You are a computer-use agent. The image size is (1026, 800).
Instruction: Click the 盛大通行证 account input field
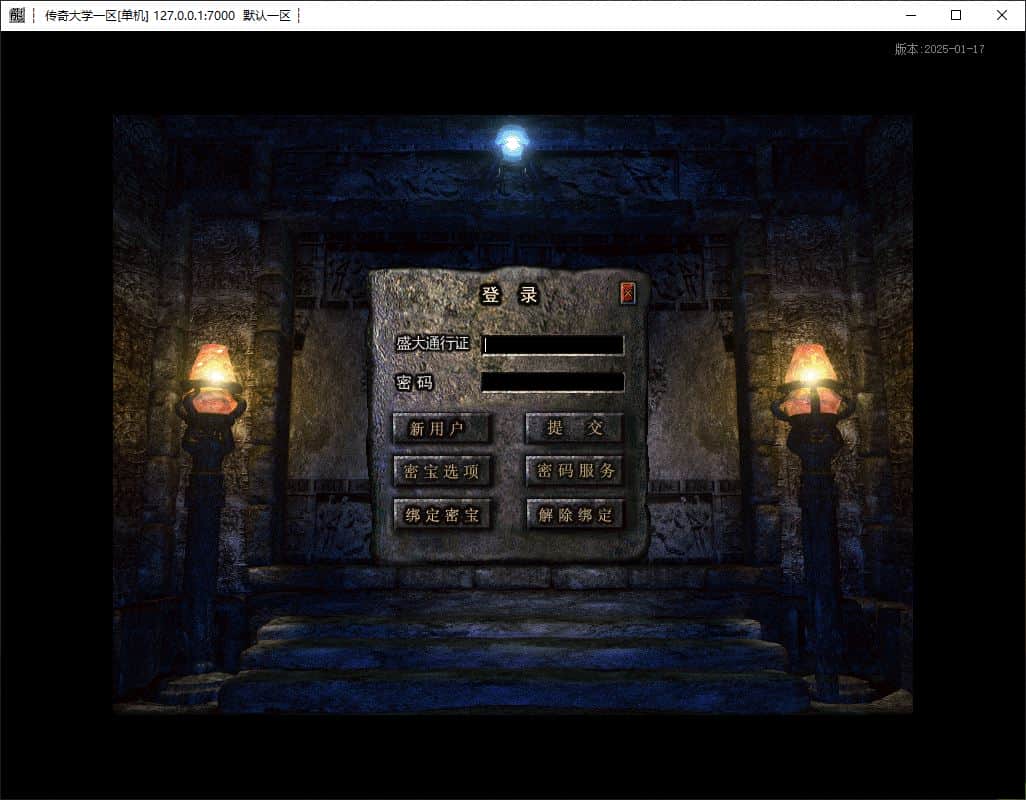[553, 345]
